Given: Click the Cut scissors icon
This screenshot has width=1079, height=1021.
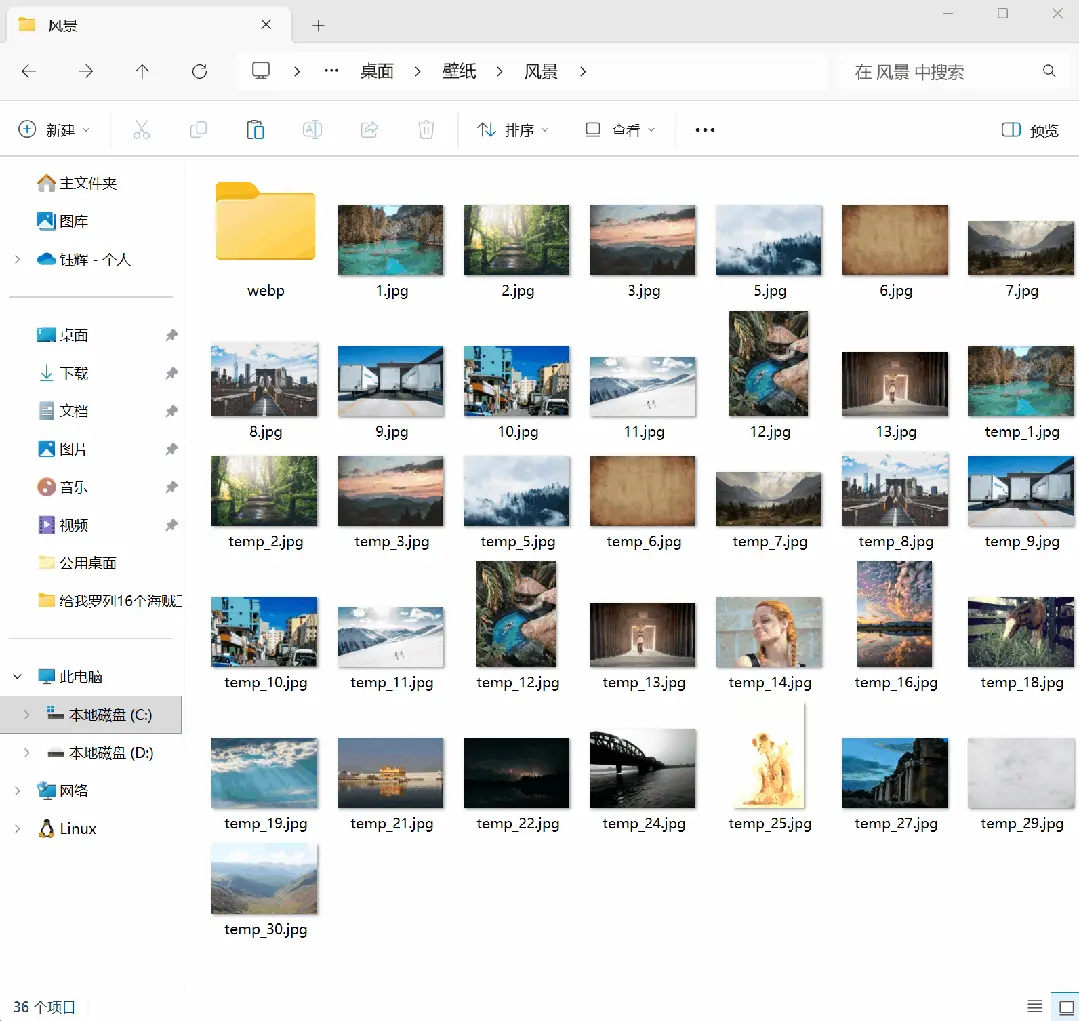Looking at the screenshot, I should [141, 130].
